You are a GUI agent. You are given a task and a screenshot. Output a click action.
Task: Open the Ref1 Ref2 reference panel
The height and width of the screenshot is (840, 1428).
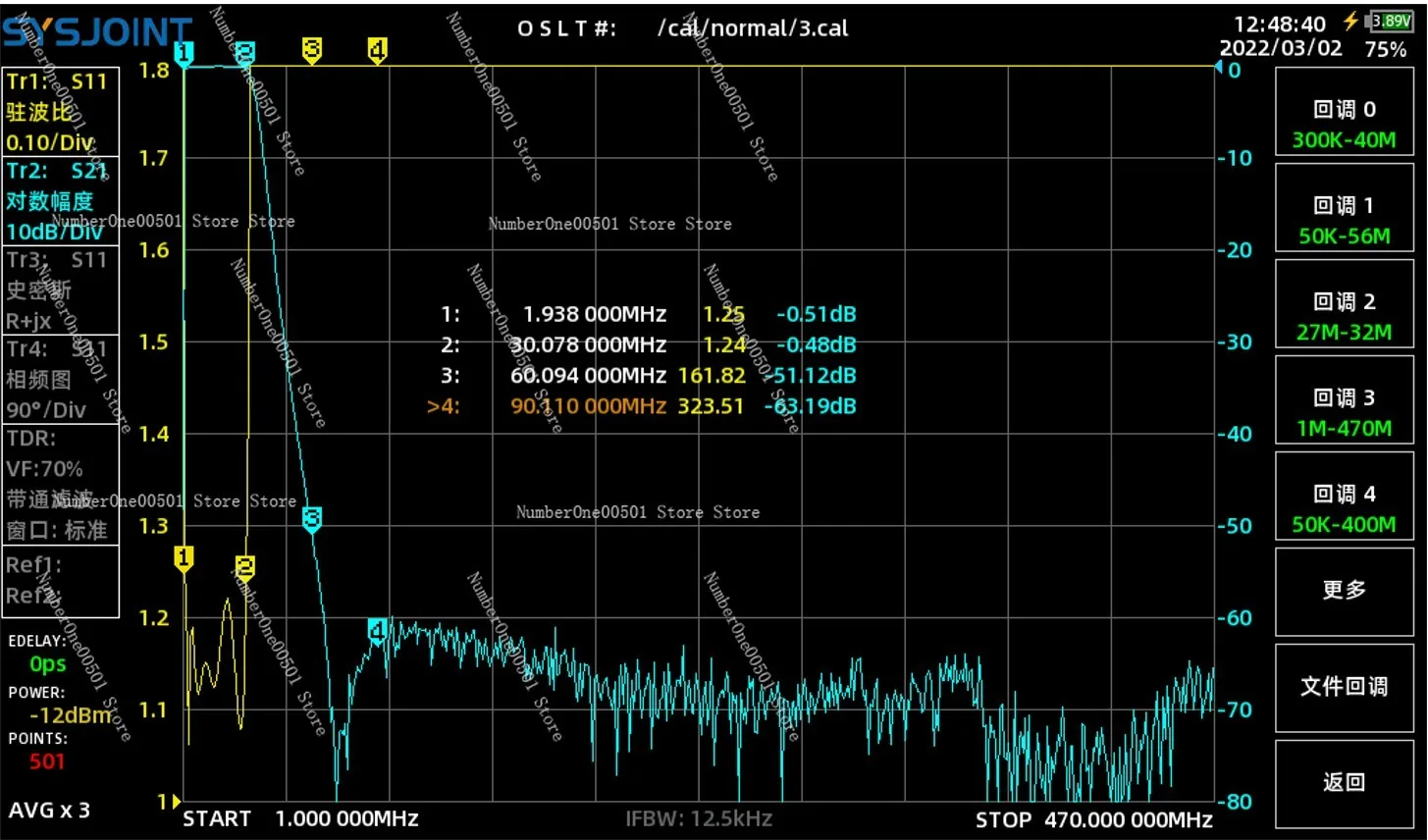[x=60, y=581]
